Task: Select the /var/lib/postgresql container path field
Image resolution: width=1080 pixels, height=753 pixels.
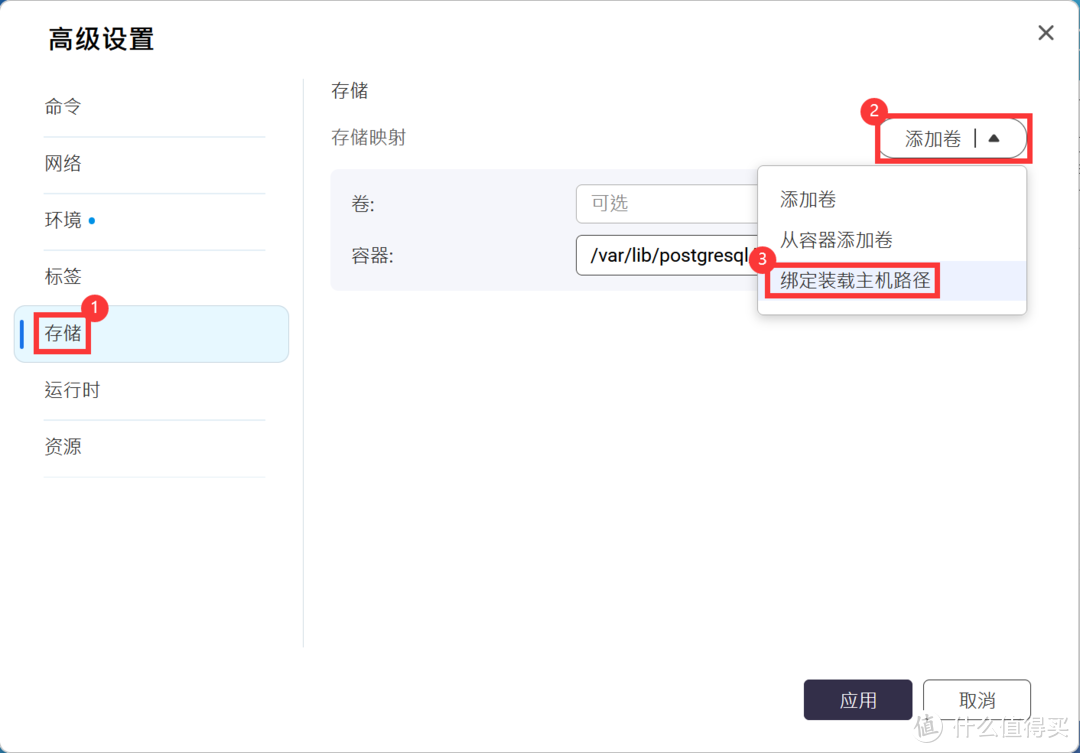Action: 665,255
